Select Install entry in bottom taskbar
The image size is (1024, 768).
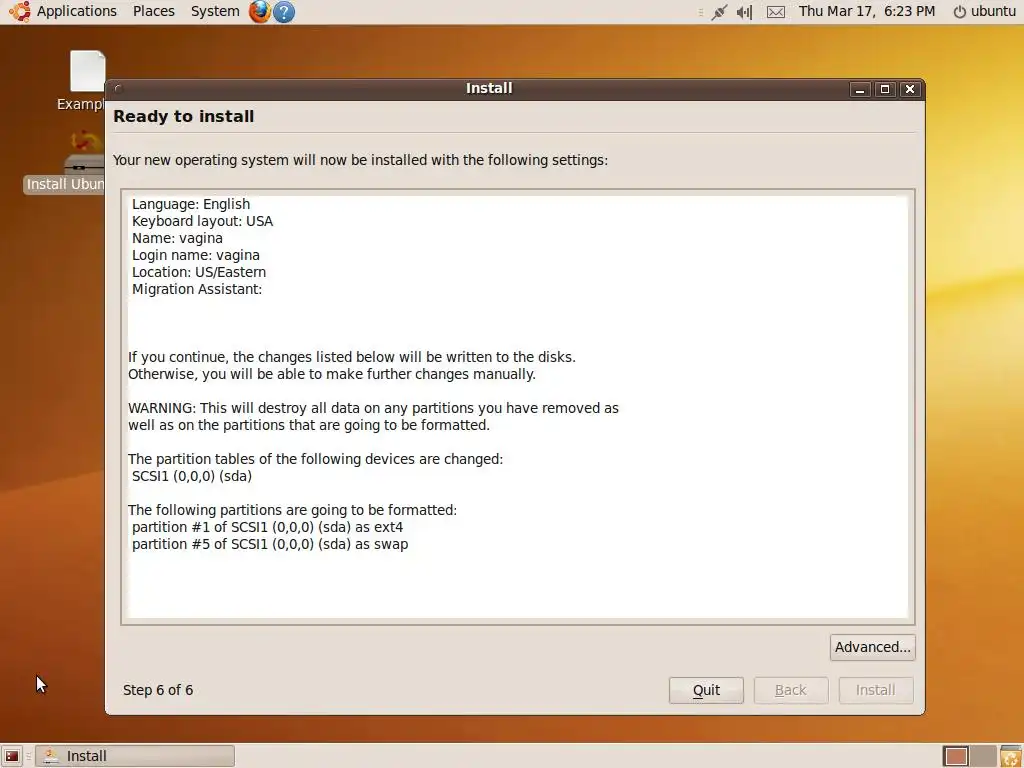135,756
